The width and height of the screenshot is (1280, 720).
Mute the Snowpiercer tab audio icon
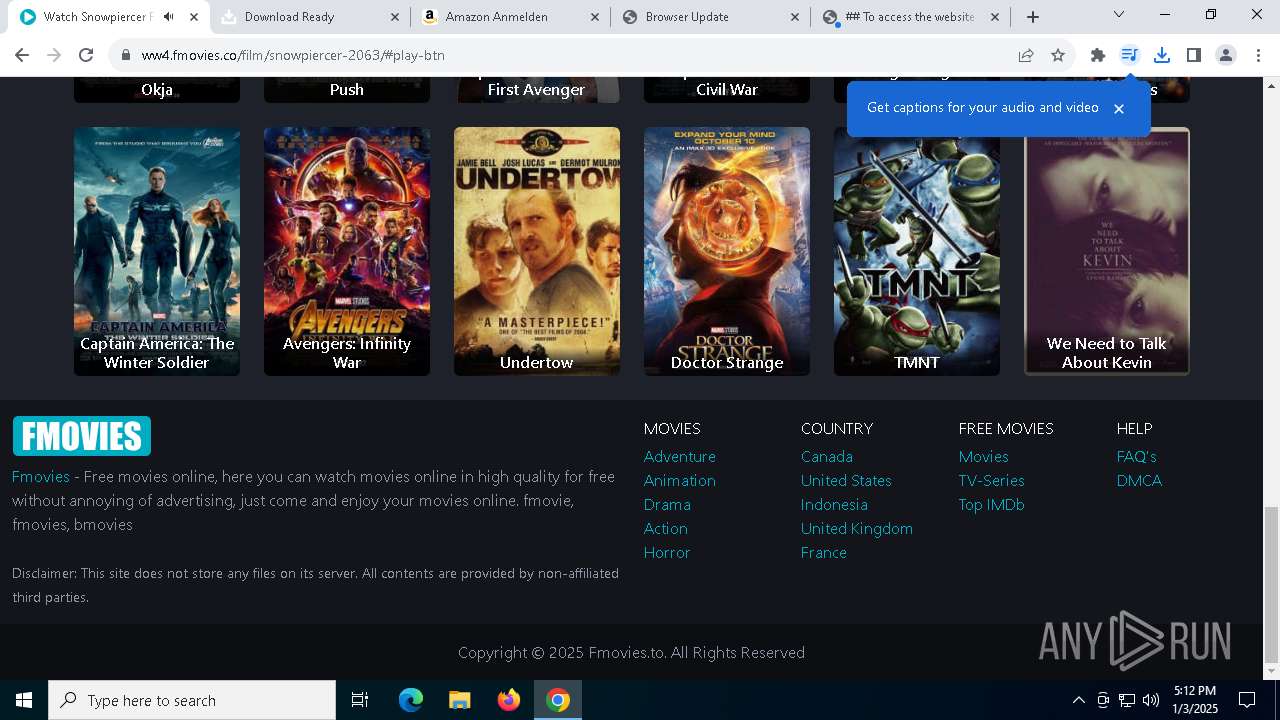(x=169, y=17)
